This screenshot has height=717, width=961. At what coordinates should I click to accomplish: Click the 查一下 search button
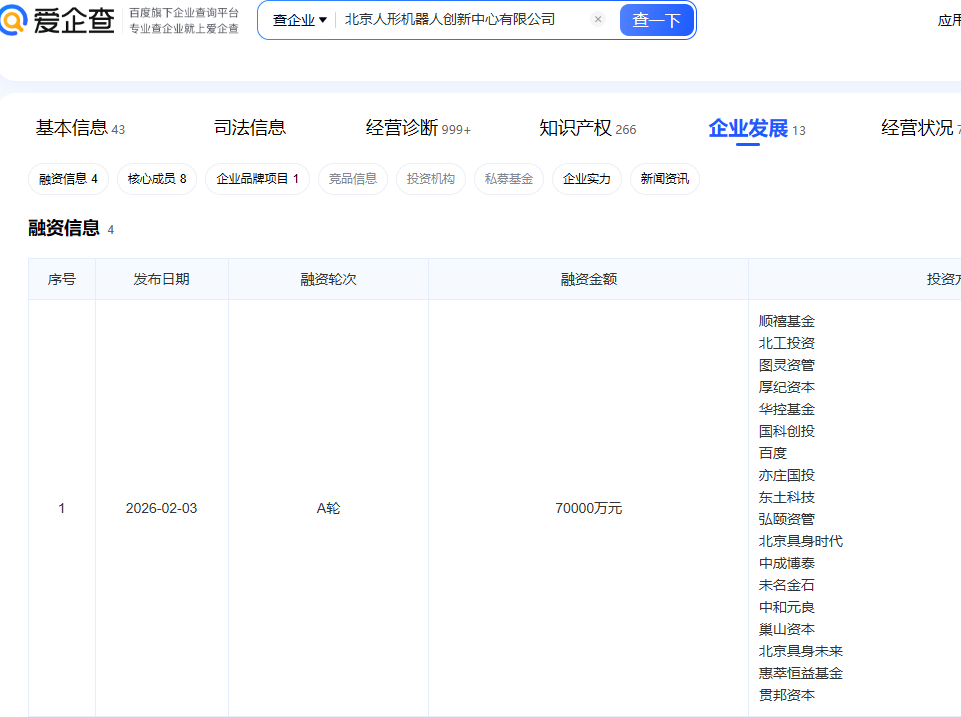[x=656, y=20]
